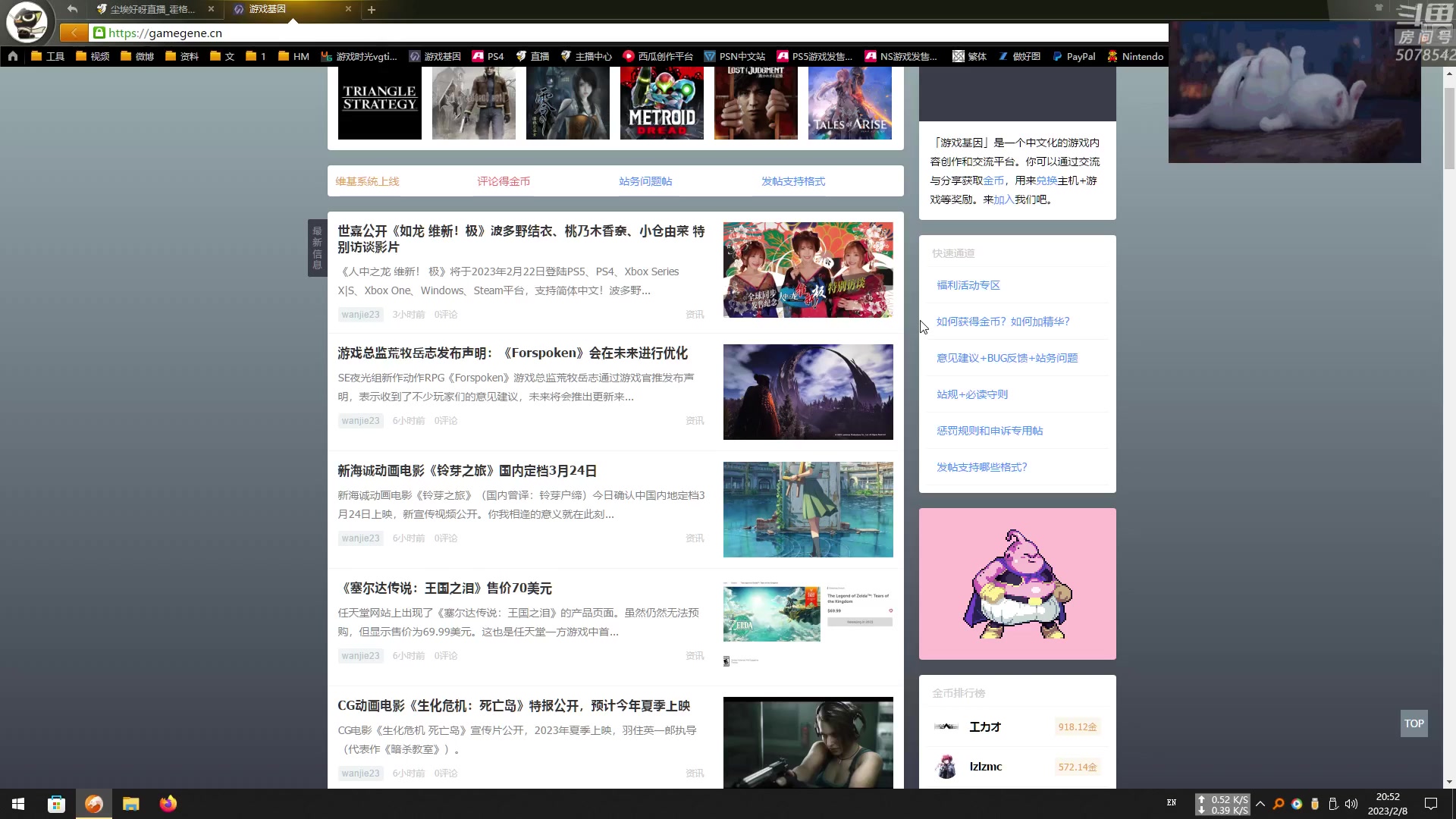Open the Forspoken optimization statement article

point(513,353)
